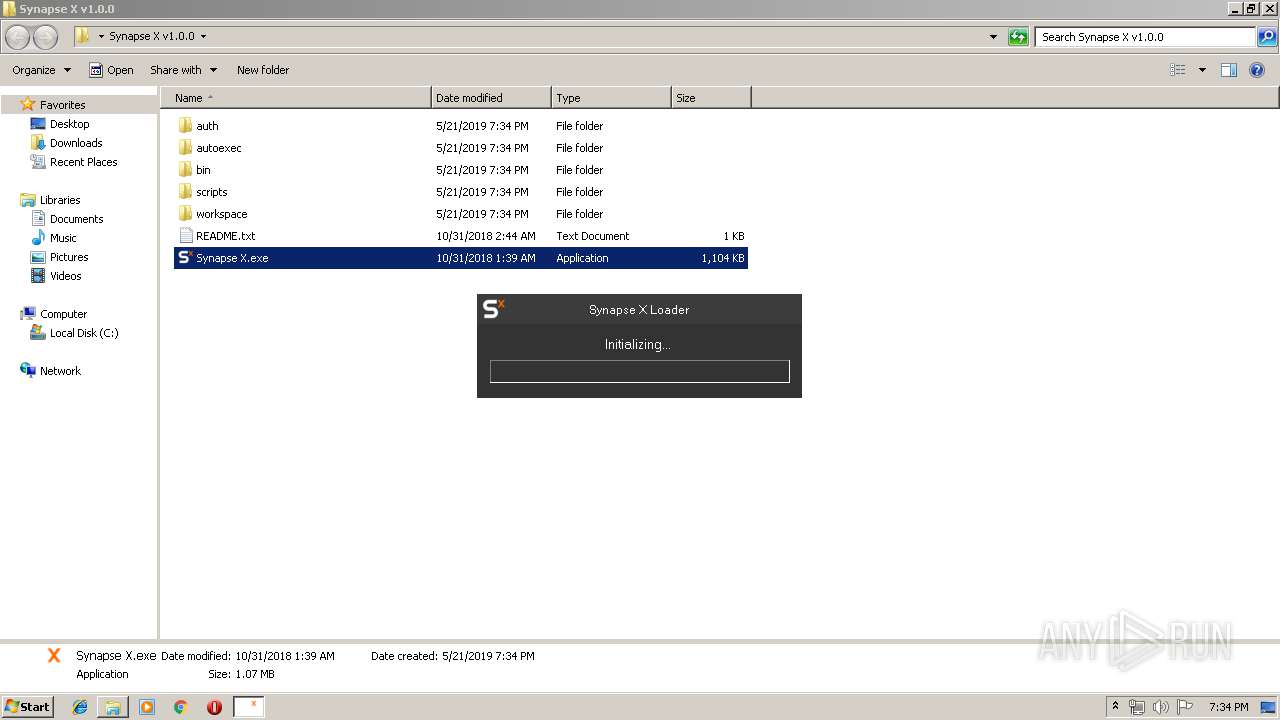Click the 1,104 KB size value
Image resolution: width=1280 pixels, height=720 pixels.
723,258
